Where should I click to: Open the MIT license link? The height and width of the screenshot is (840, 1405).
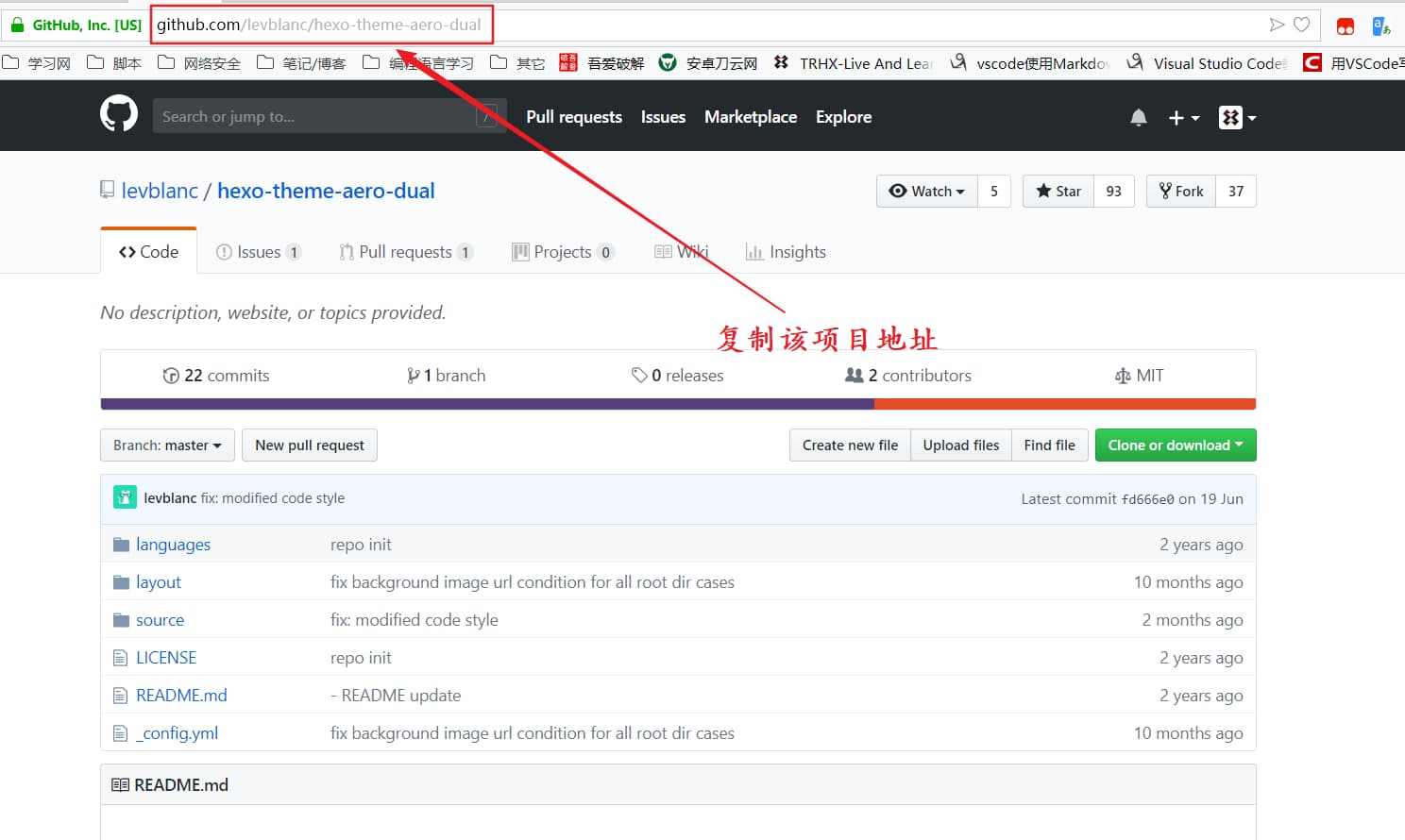1140,376
